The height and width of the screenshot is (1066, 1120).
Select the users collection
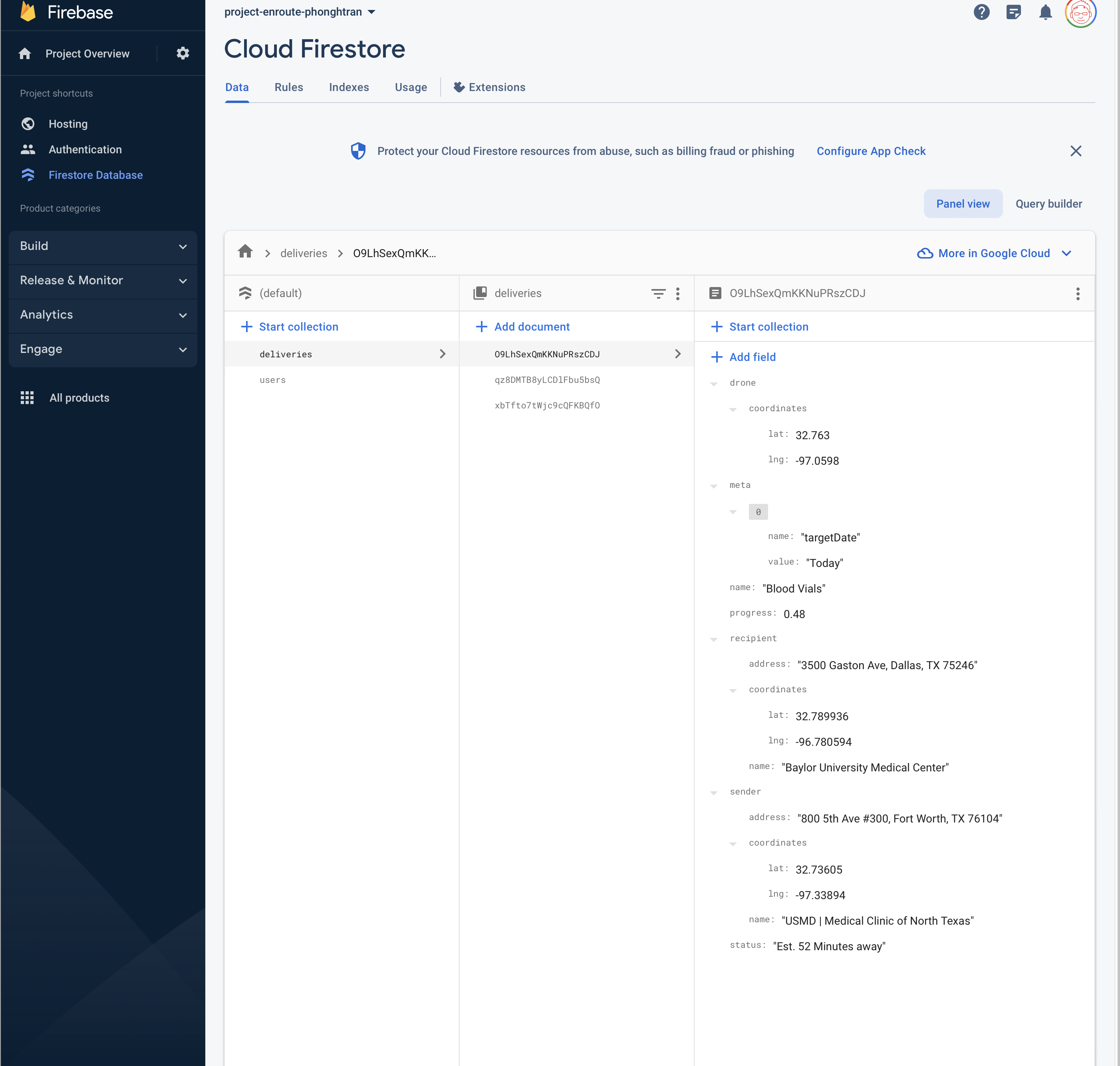[342, 380]
